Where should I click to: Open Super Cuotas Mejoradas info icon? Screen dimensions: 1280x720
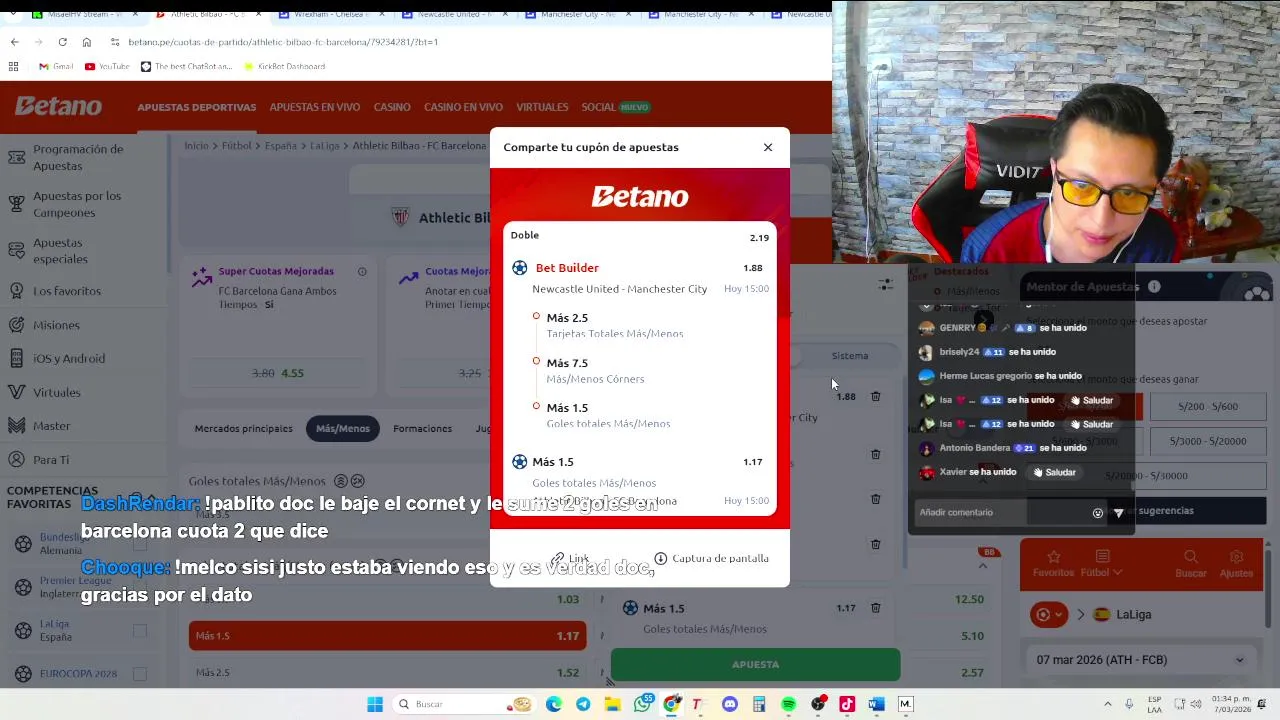click(362, 271)
